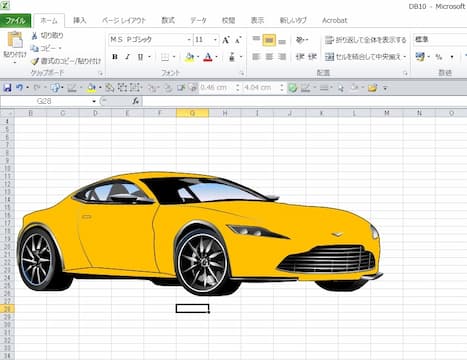
Task: Click the Fill Color paint bucket icon
Action: click(190, 57)
